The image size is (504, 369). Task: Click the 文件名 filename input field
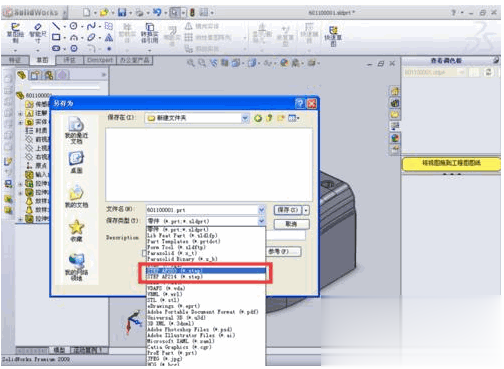[202, 210]
